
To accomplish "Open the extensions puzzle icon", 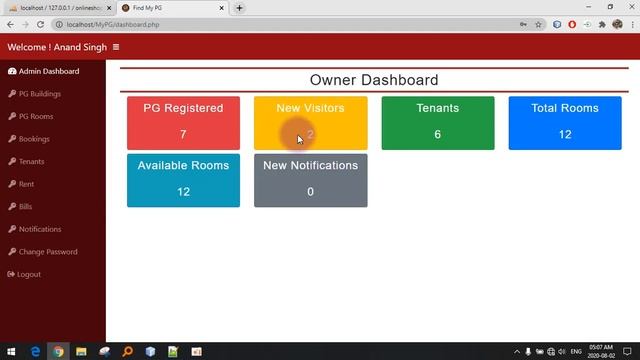I will point(602,24).
